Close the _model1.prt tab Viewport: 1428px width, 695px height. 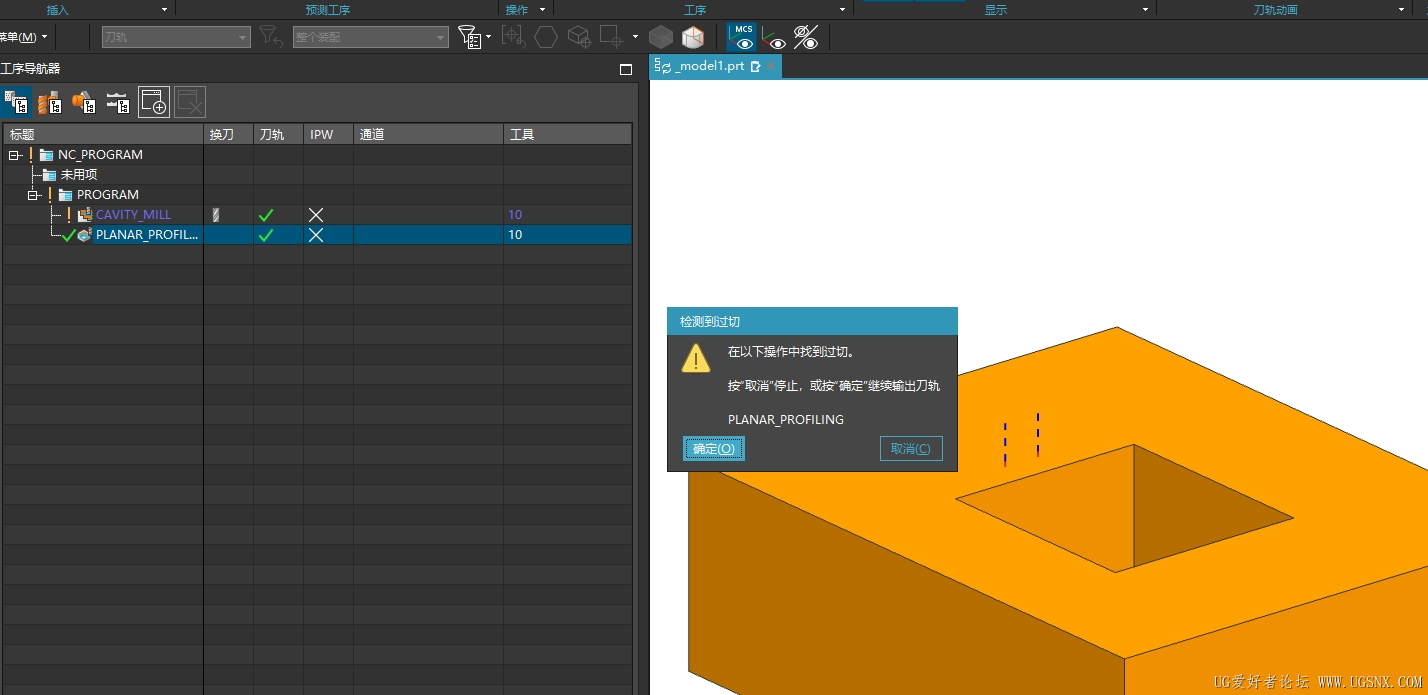pos(771,66)
